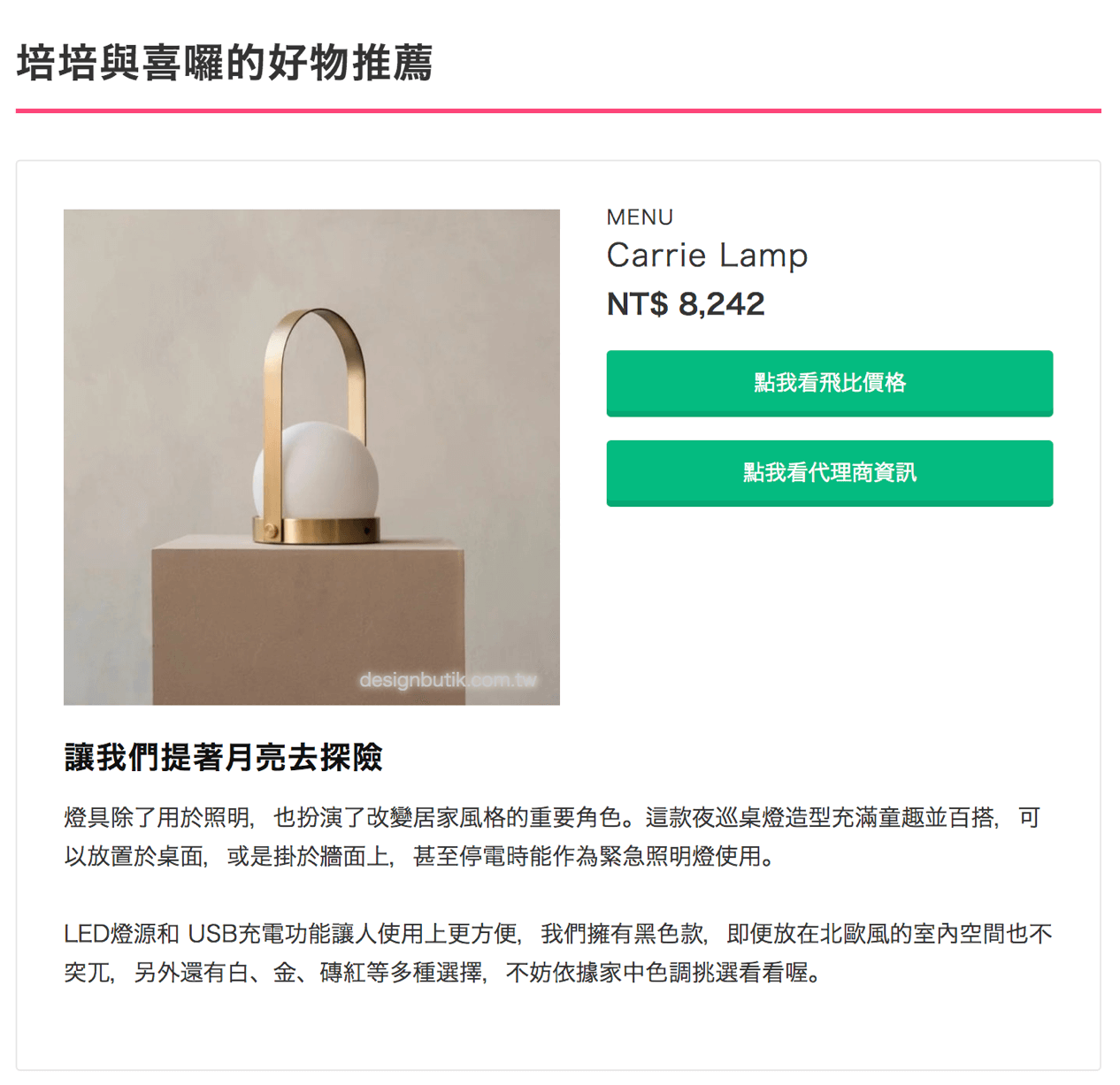Open the 點我看代理商資訊 button
The image size is (1120, 1085).
click(x=829, y=473)
